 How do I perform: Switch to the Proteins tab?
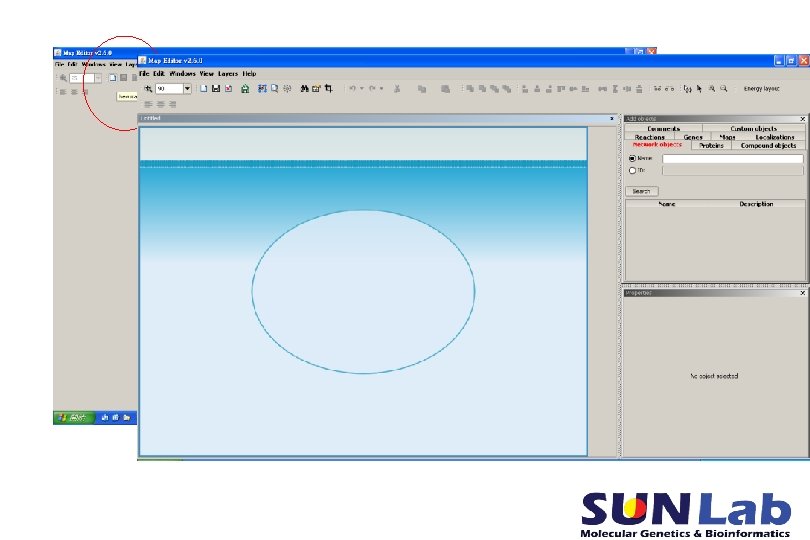(711, 146)
